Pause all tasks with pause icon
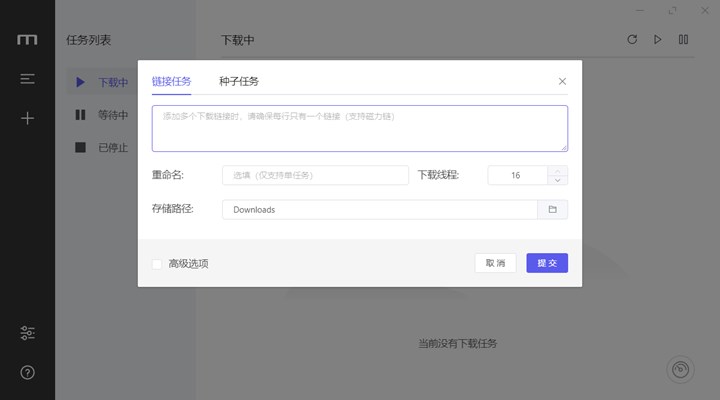The height and width of the screenshot is (400, 720). (683, 39)
